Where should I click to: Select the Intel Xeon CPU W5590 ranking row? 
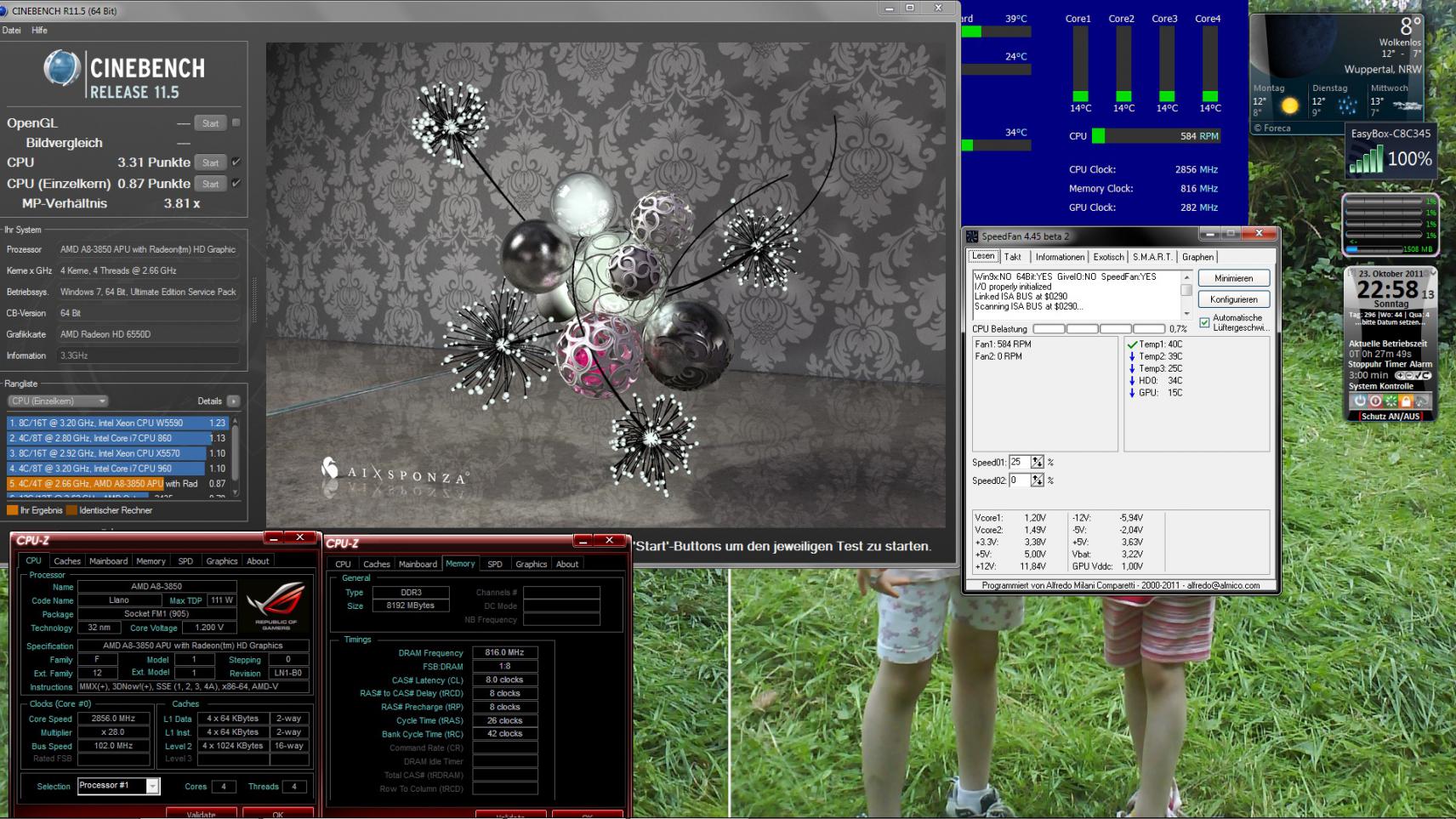[117, 423]
